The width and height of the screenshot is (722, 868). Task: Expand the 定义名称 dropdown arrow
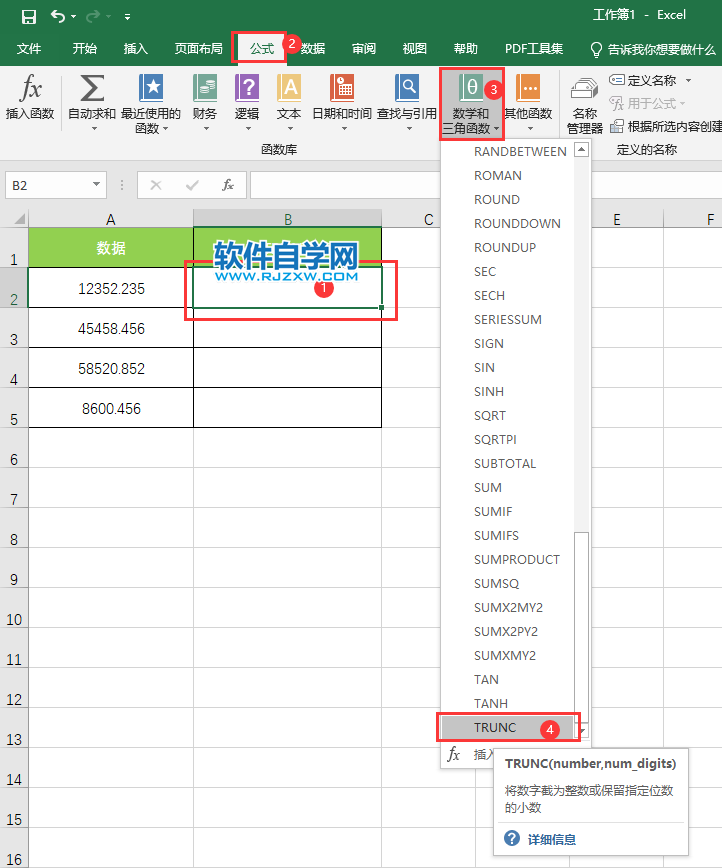688,81
